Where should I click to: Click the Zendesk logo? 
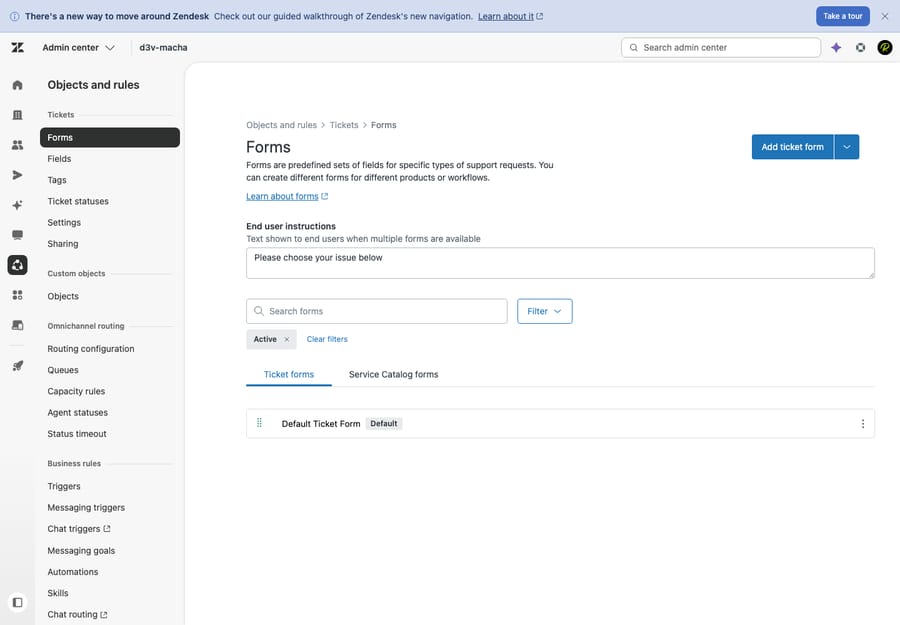point(17,48)
